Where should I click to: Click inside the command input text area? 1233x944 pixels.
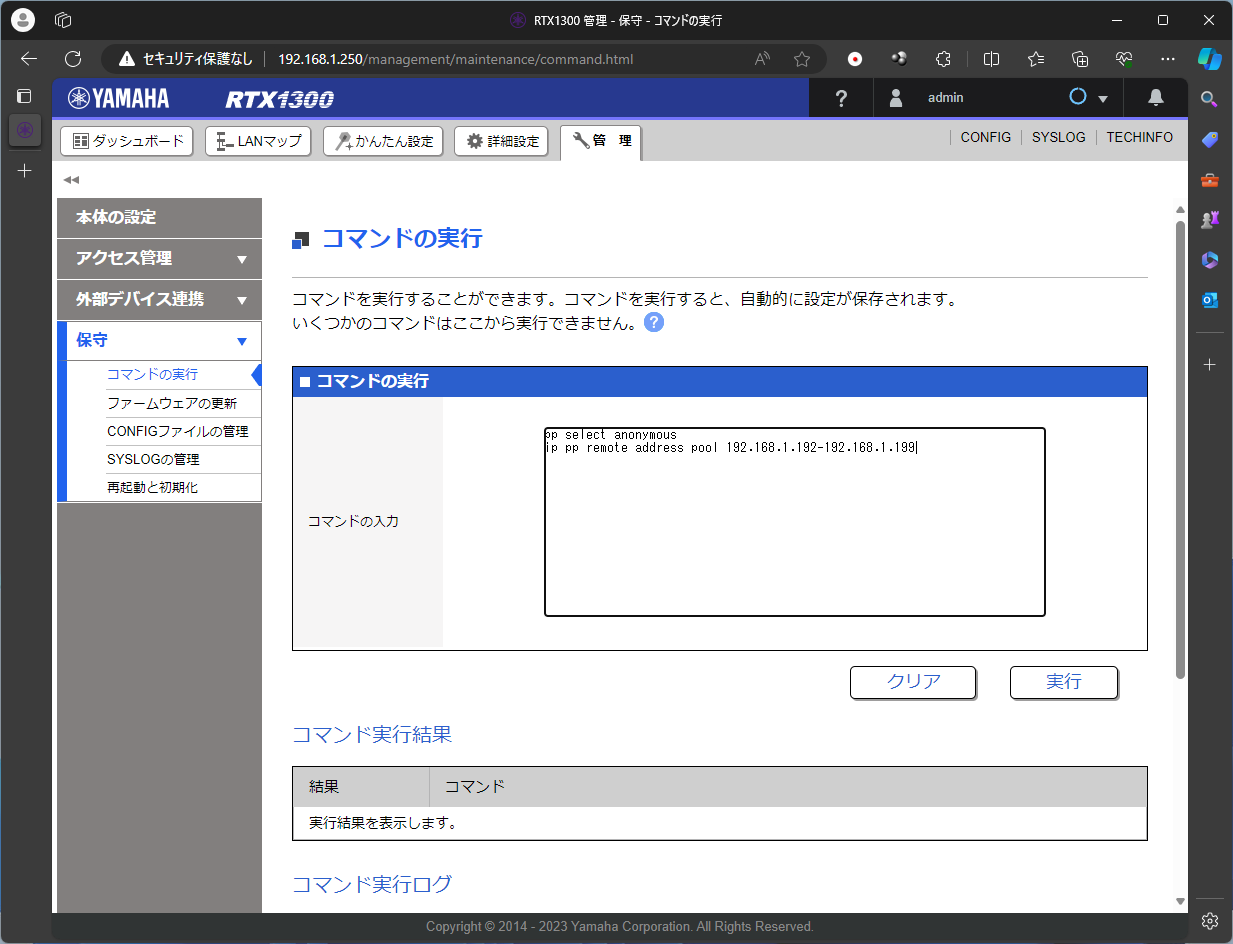(794, 522)
